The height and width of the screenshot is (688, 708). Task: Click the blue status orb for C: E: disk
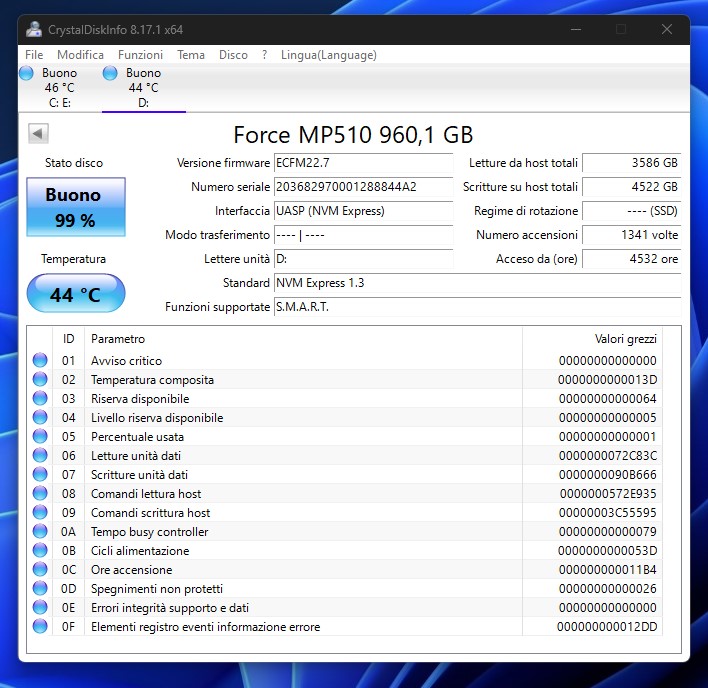pos(26,73)
